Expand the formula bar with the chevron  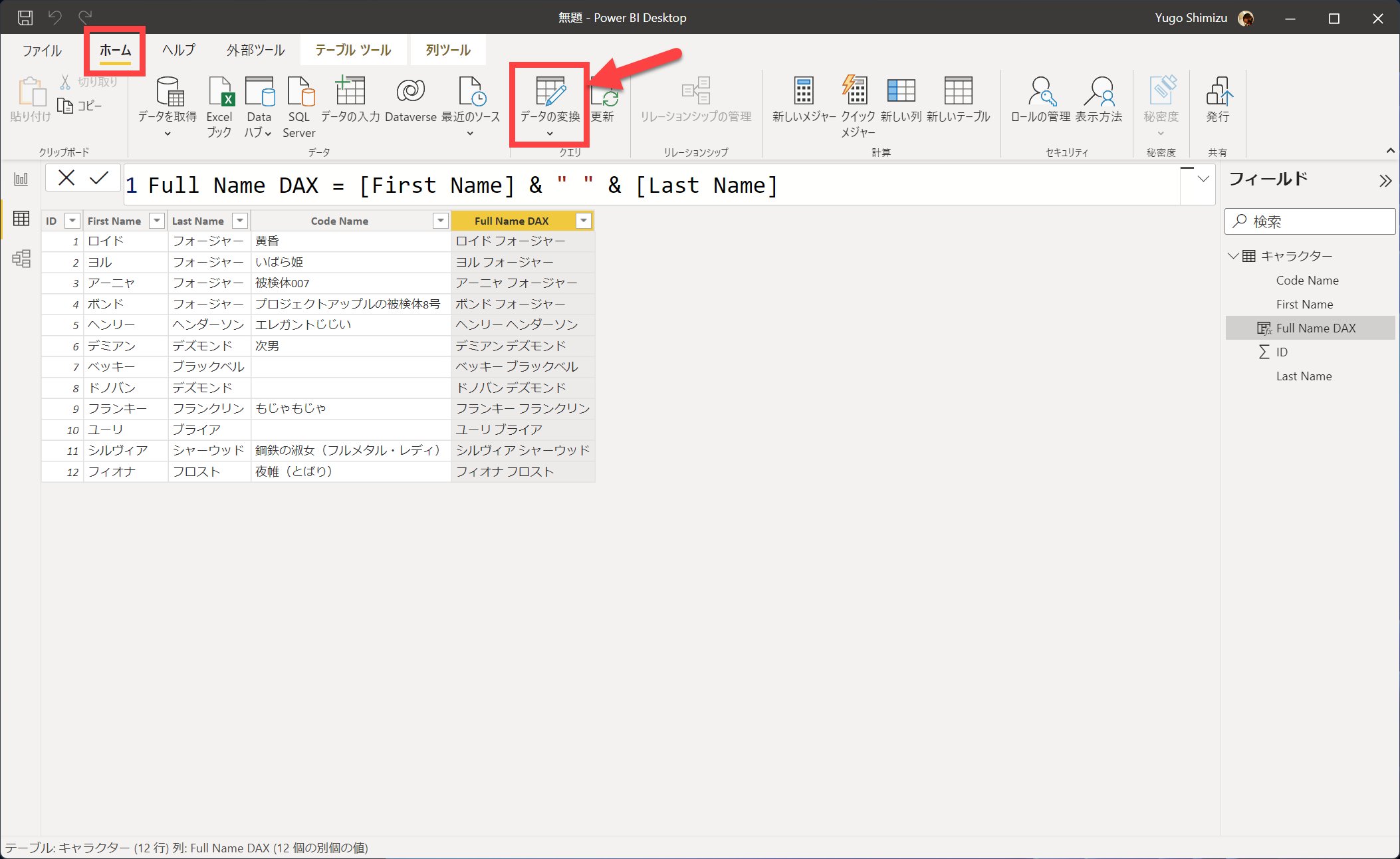tap(1203, 179)
